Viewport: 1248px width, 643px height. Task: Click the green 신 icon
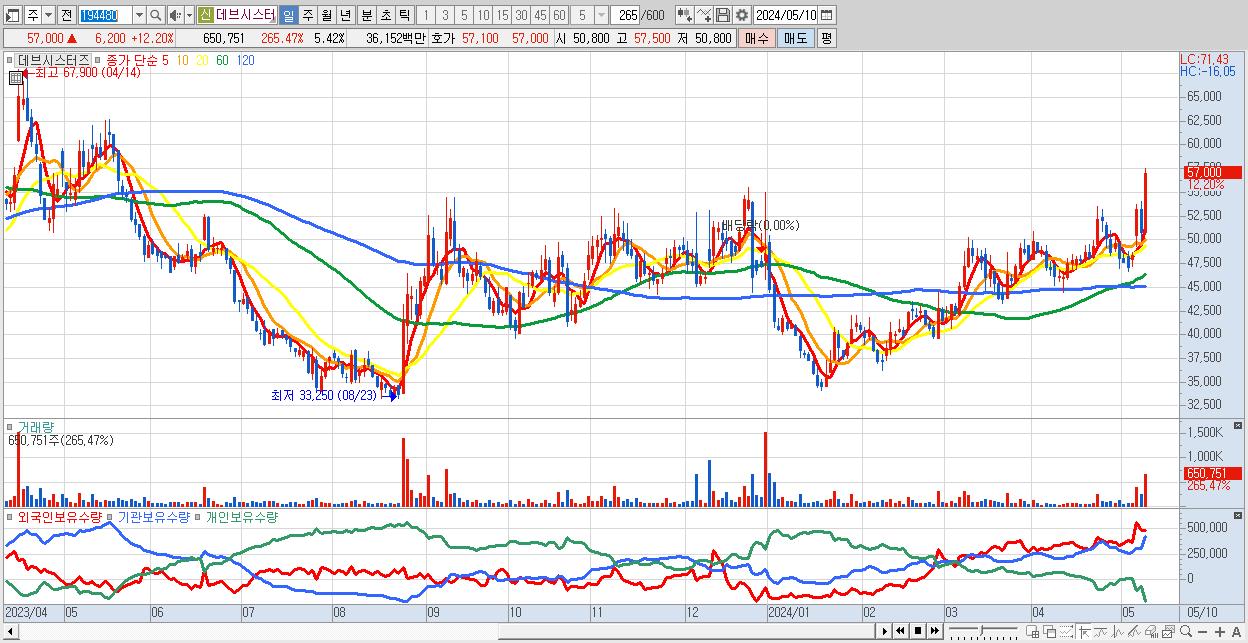click(x=205, y=15)
